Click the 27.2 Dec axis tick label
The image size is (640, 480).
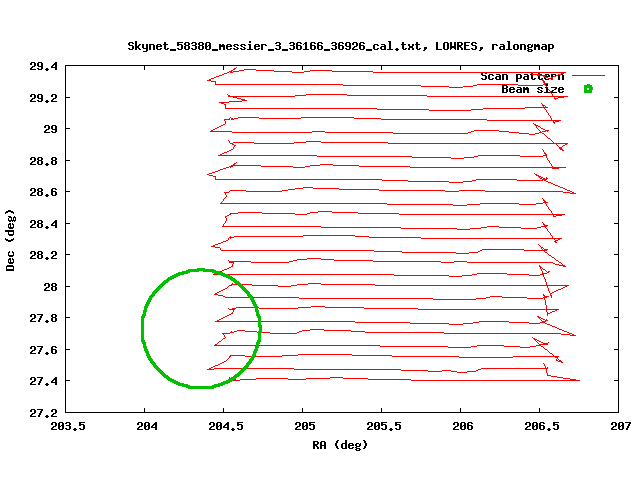(44, 413)
